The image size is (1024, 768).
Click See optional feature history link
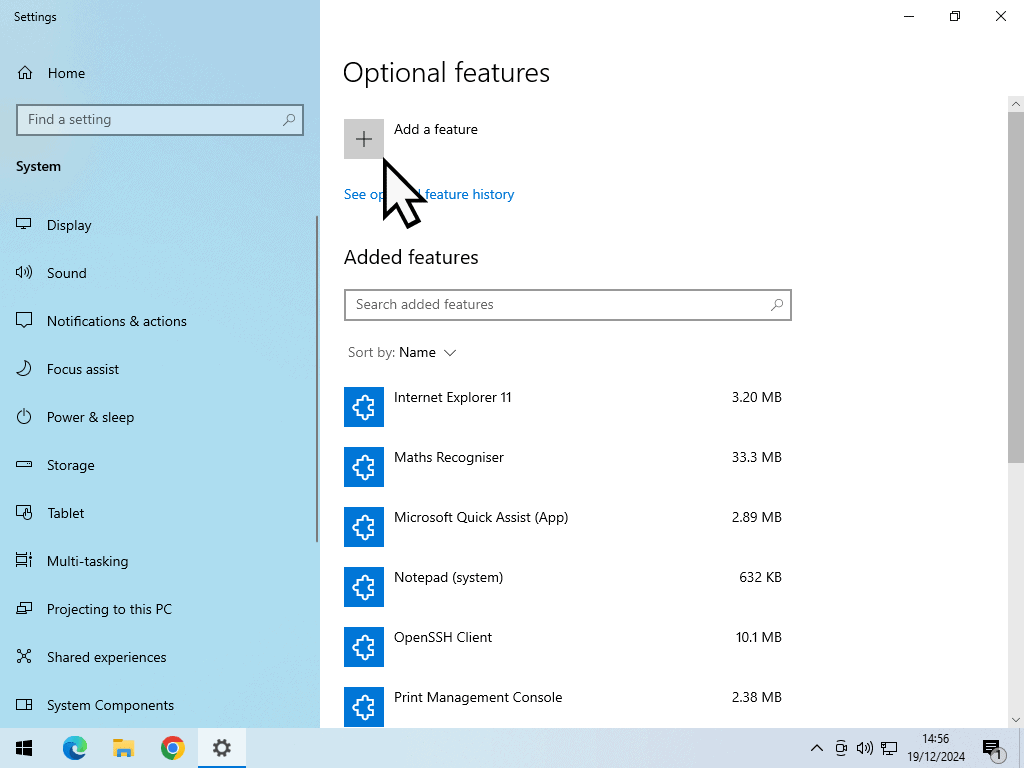coord(429,194)
